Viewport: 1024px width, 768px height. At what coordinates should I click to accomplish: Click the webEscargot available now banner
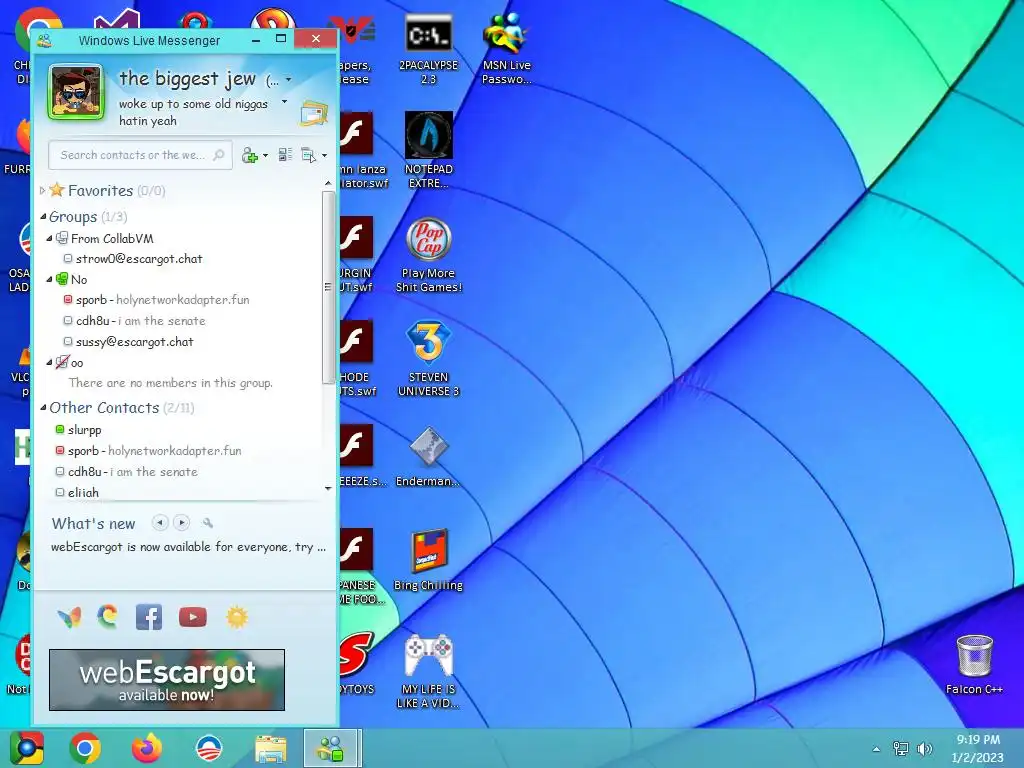(x=167, y=680)
